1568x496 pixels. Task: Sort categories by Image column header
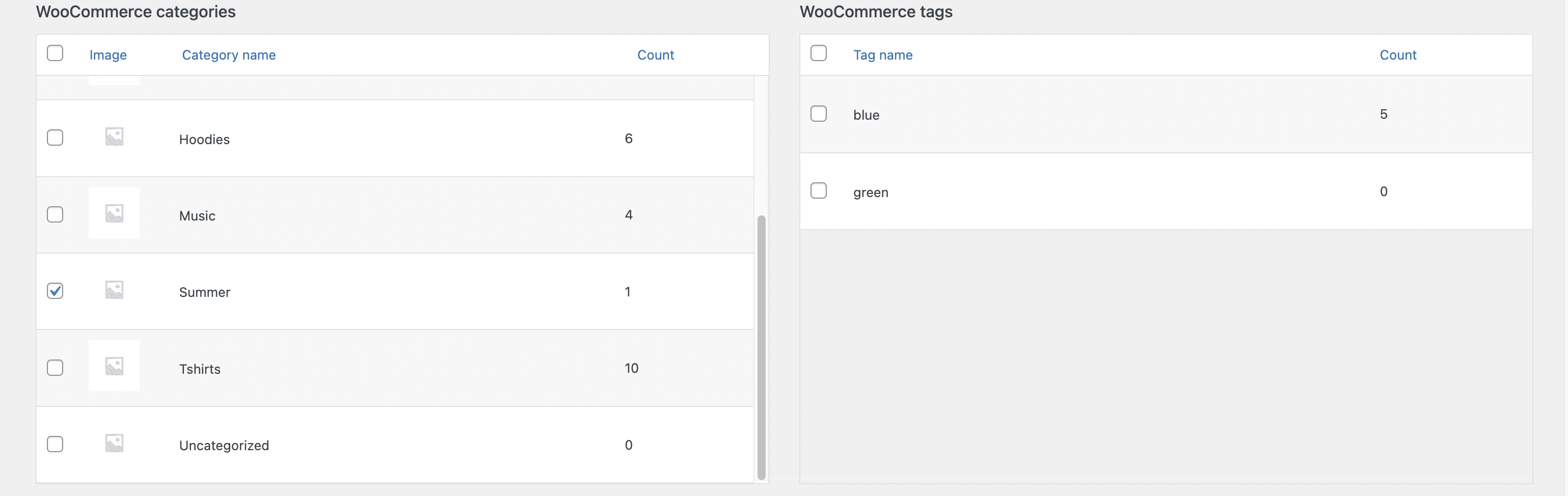107,55
